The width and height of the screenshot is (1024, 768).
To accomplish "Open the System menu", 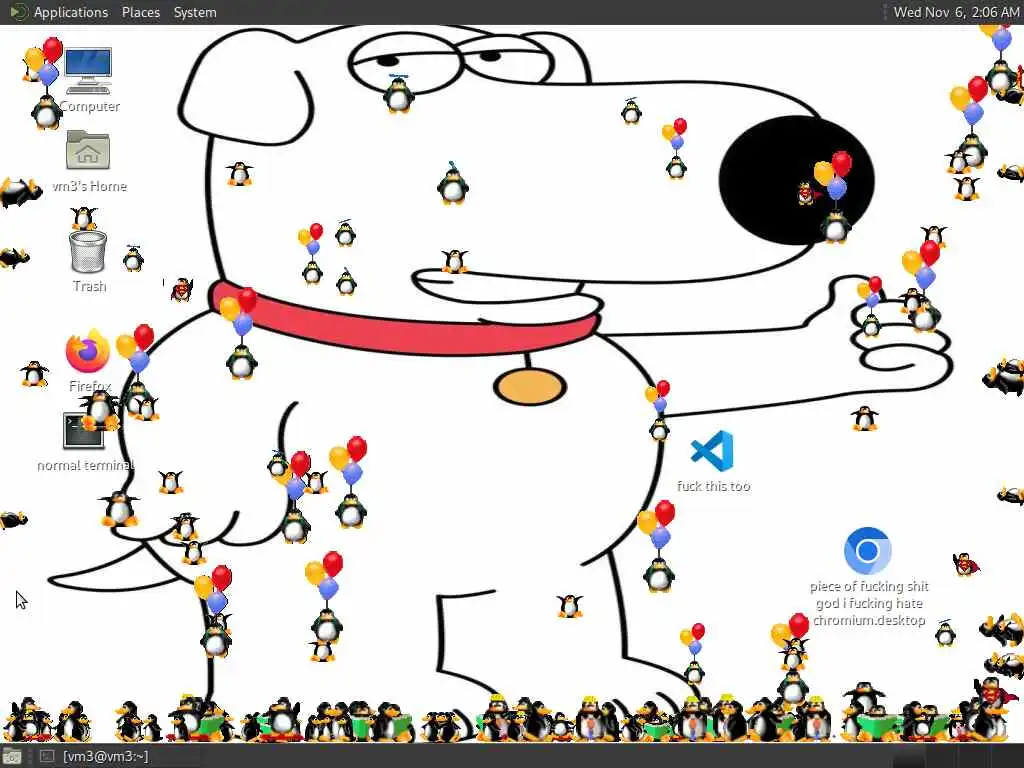I will point(195,12).
